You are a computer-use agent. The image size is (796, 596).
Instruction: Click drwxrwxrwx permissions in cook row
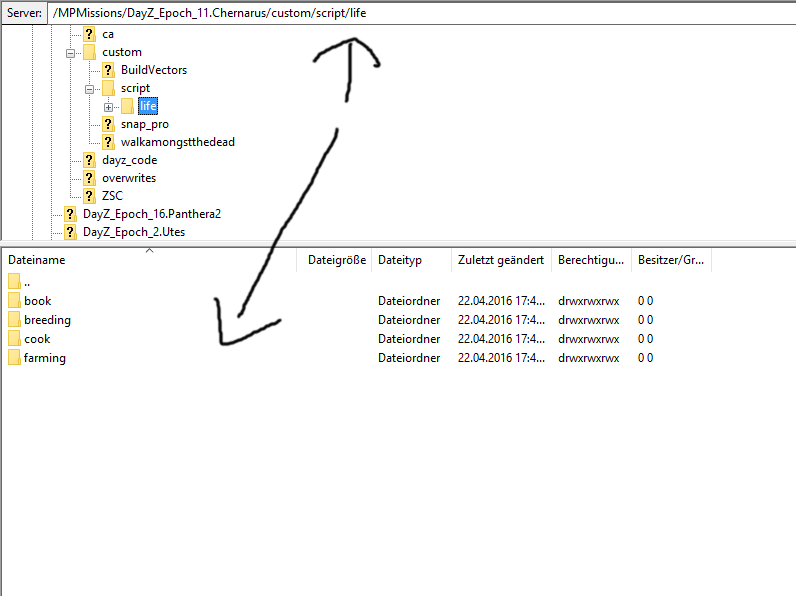(x=589, y=339)
